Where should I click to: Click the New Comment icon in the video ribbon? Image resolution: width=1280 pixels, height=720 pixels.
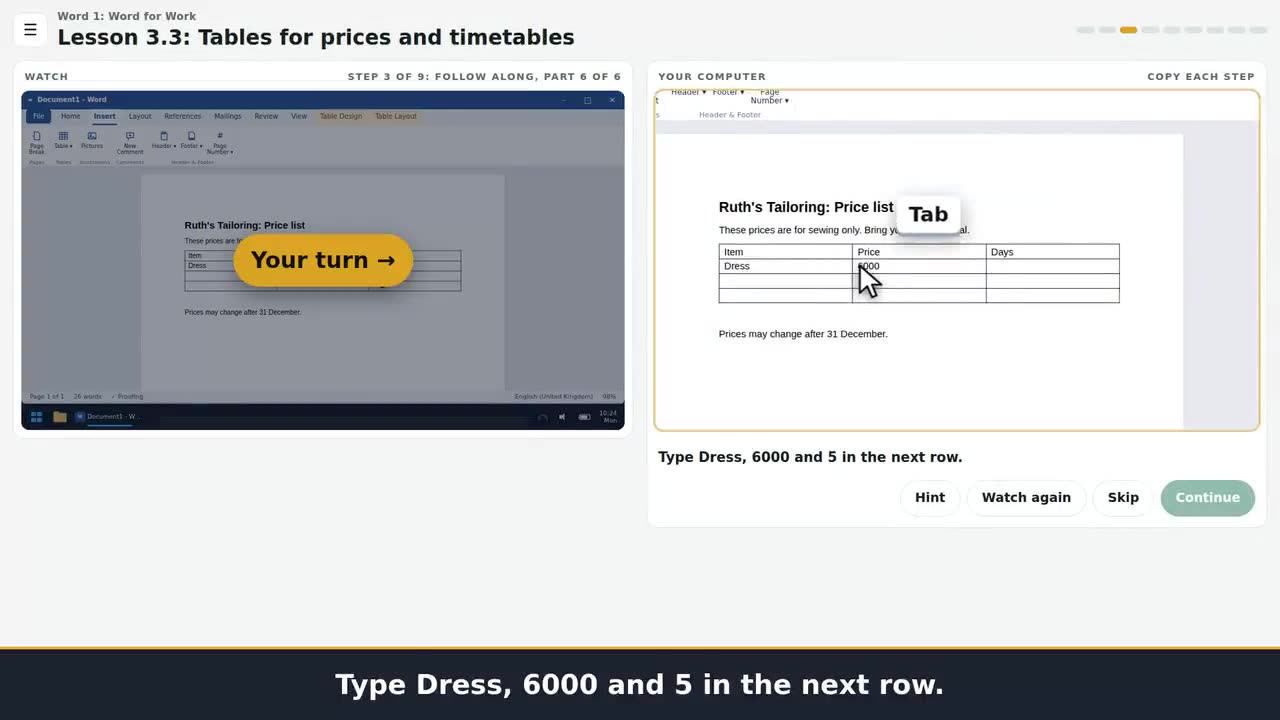click(x=130, y=142)
